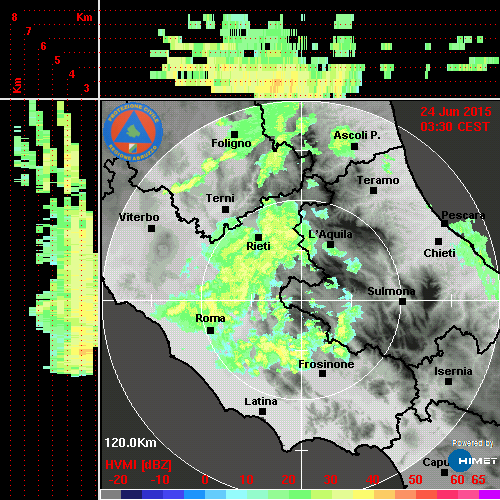Select the Pescara marker on the coast
Screen dimensions: 500x500
(445, 223)
